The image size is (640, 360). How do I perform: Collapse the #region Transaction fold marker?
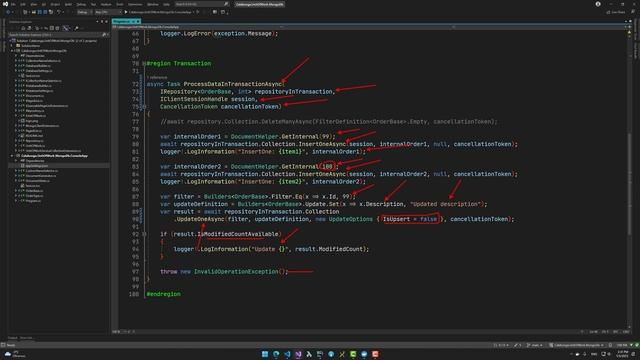tap(144, 64)
